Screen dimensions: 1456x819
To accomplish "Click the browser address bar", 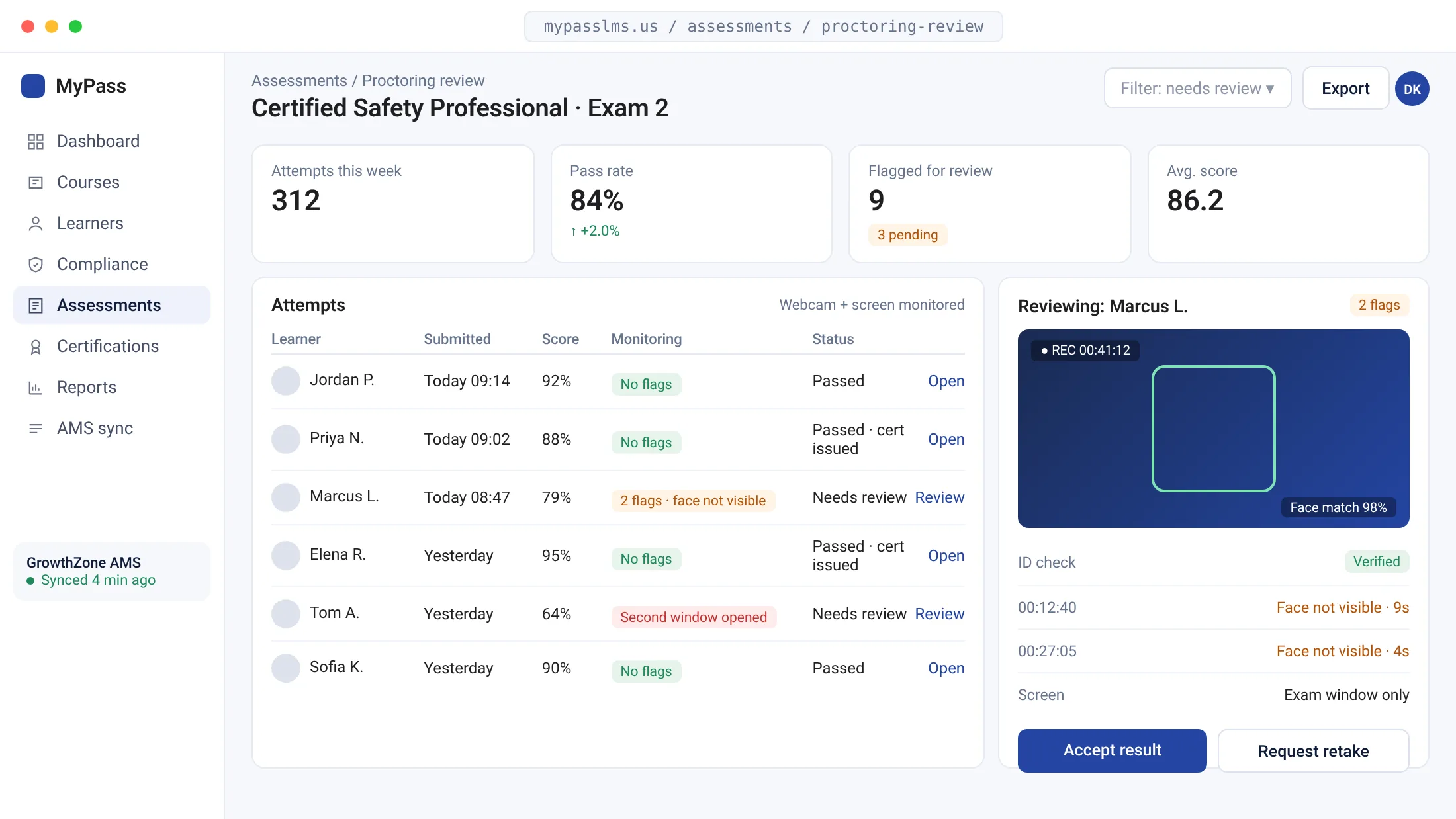I will 763,26.
